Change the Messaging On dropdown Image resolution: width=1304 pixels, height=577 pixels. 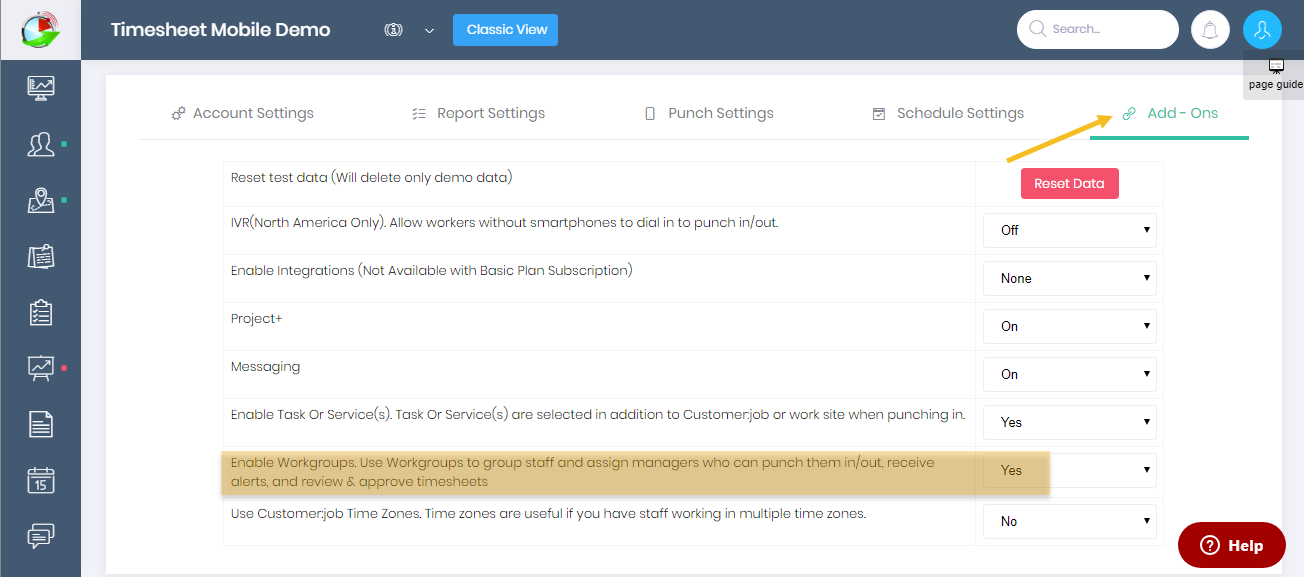pos(1070,374)
